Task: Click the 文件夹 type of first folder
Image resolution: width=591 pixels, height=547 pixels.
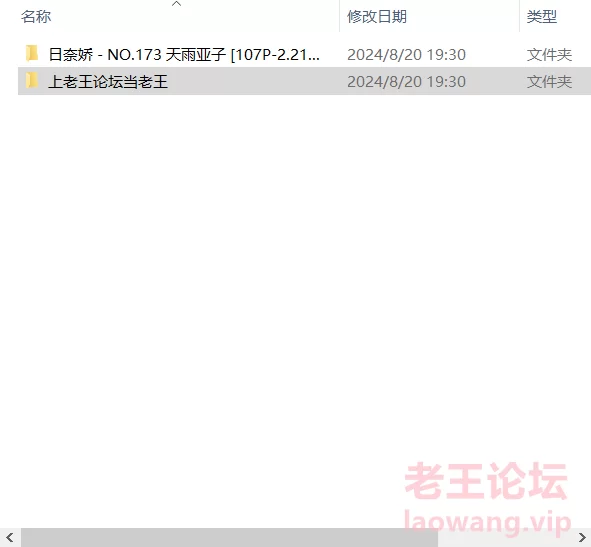Action: tap(549, 55)
